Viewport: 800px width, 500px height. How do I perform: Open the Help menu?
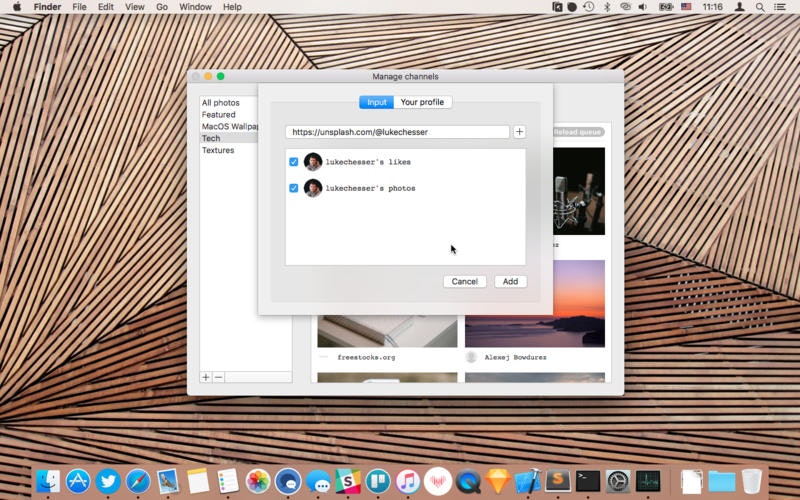tap(232, 7)
